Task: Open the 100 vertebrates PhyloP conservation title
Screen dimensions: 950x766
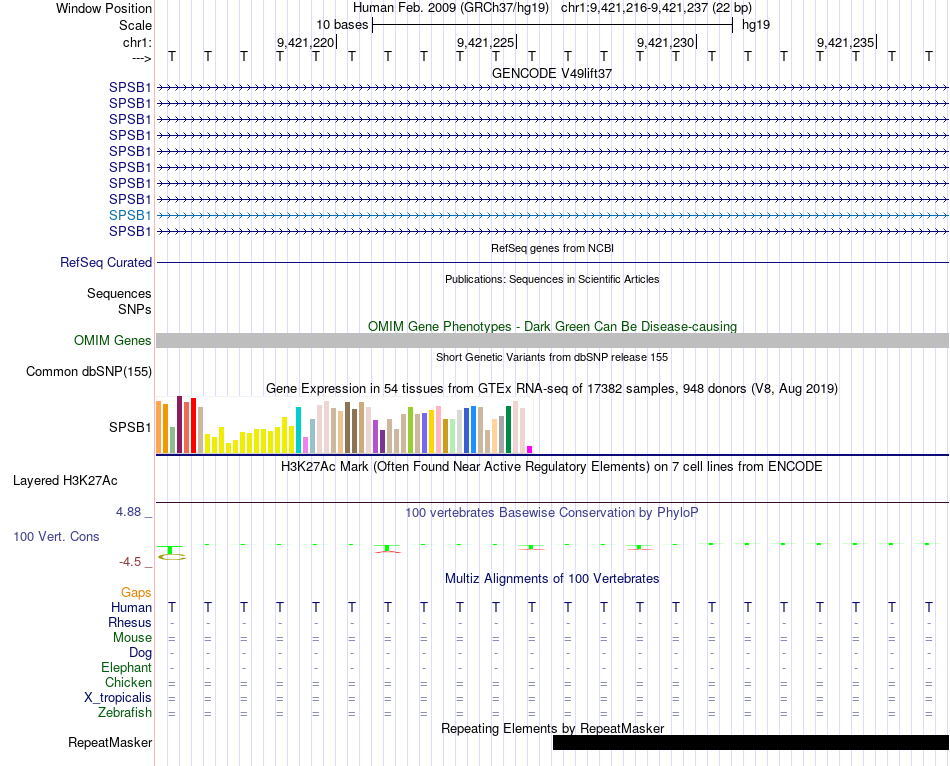Action: coord(552,513)
